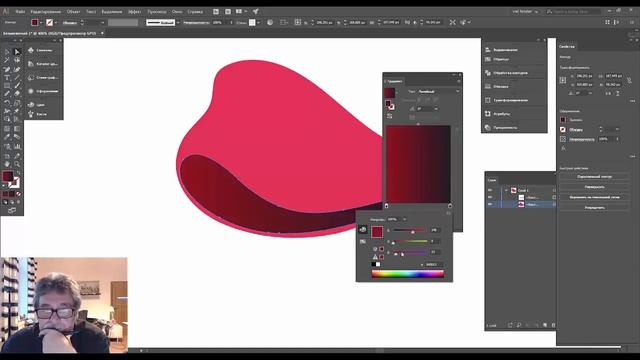Click the search field in the top bar
The image size is (640, 360).
573,12
